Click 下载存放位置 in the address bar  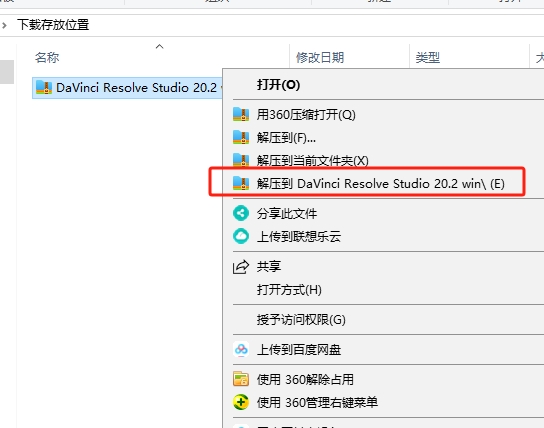tap(53, 25)
